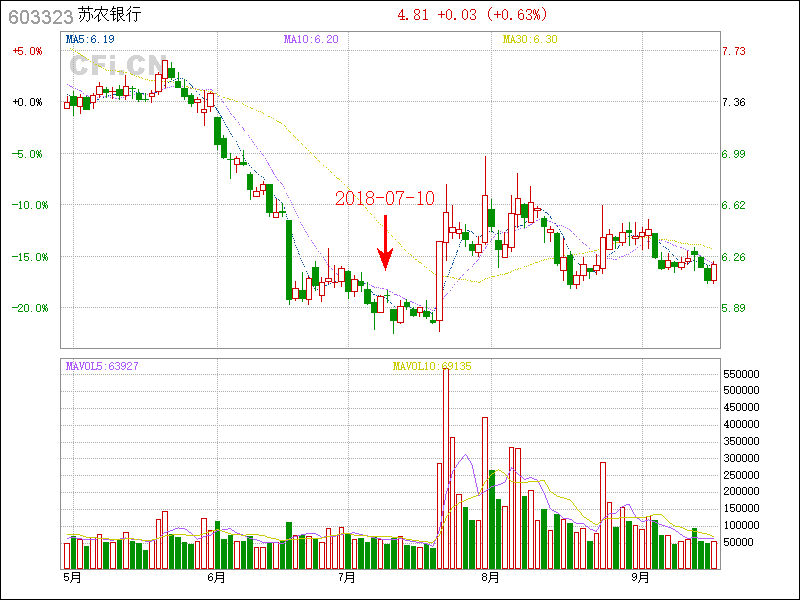
Task: Click the 9月 month label
Action: (640, 578)
